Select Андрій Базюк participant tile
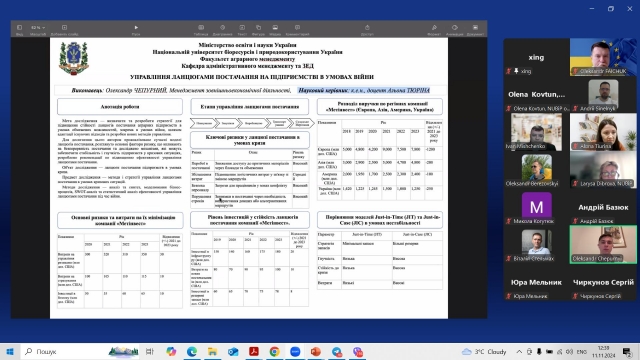 (603, 207)
